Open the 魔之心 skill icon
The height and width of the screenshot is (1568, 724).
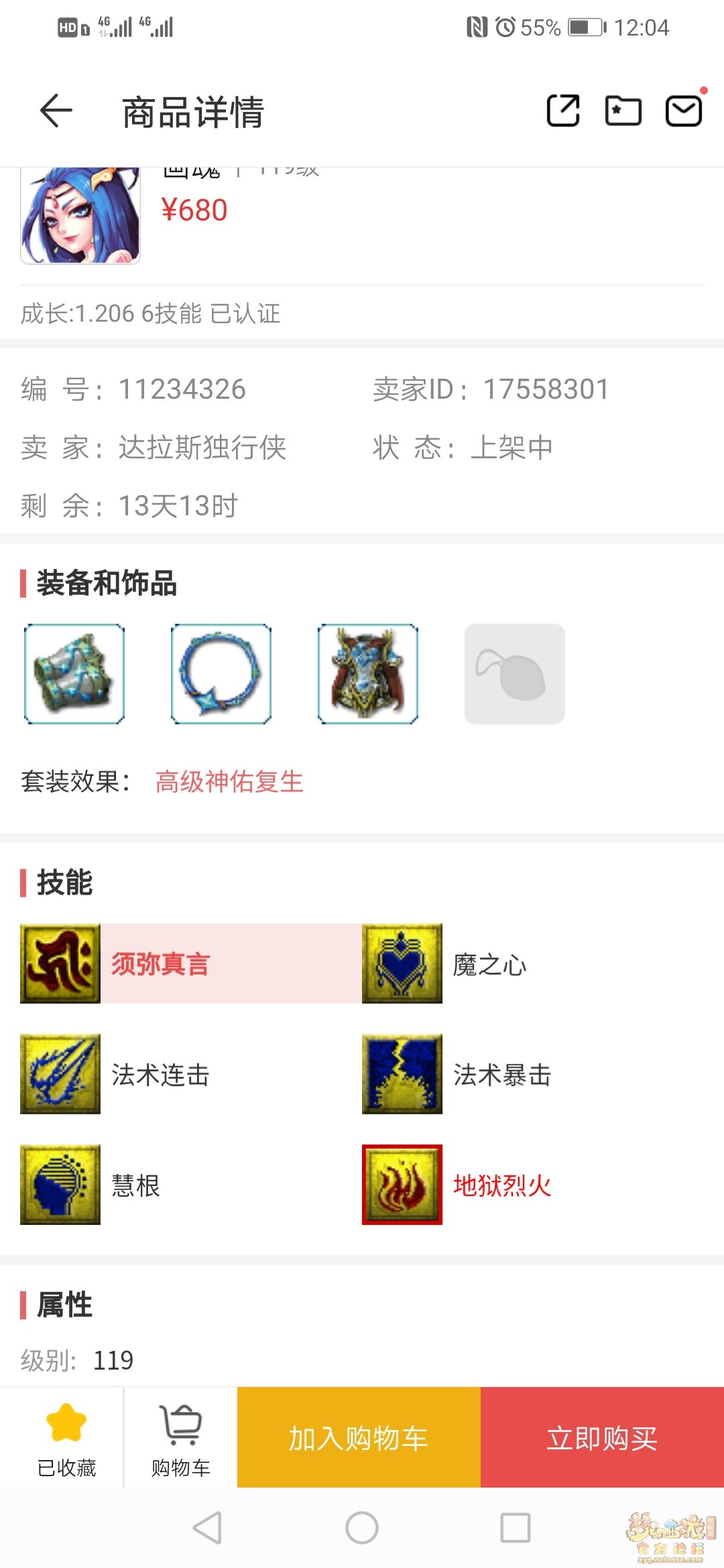[402, 964]
